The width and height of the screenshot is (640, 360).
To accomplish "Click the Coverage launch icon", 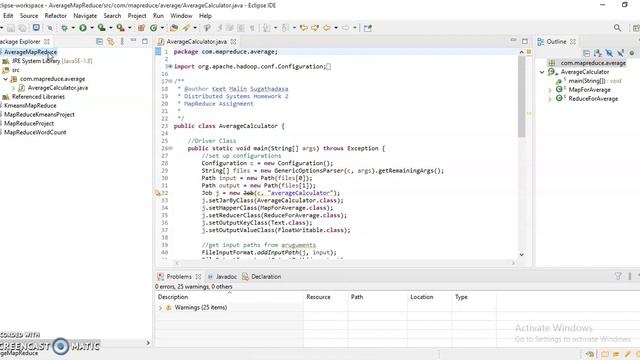I will [x=101, y=28].
